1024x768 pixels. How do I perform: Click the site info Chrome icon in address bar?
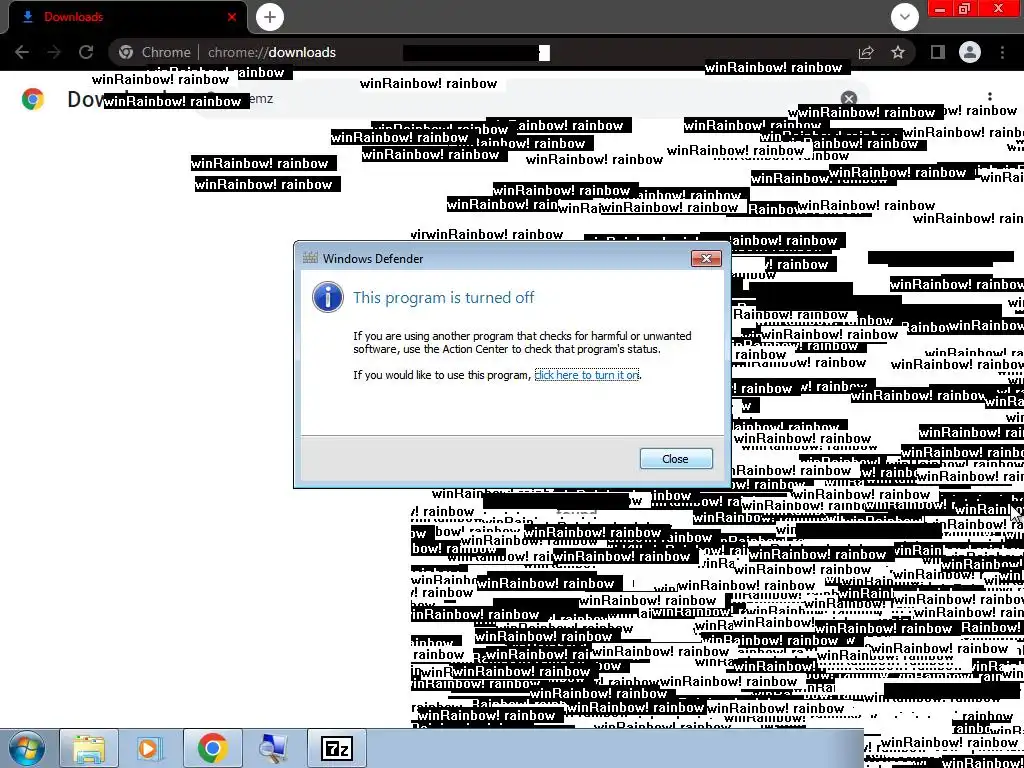[126, 52]
